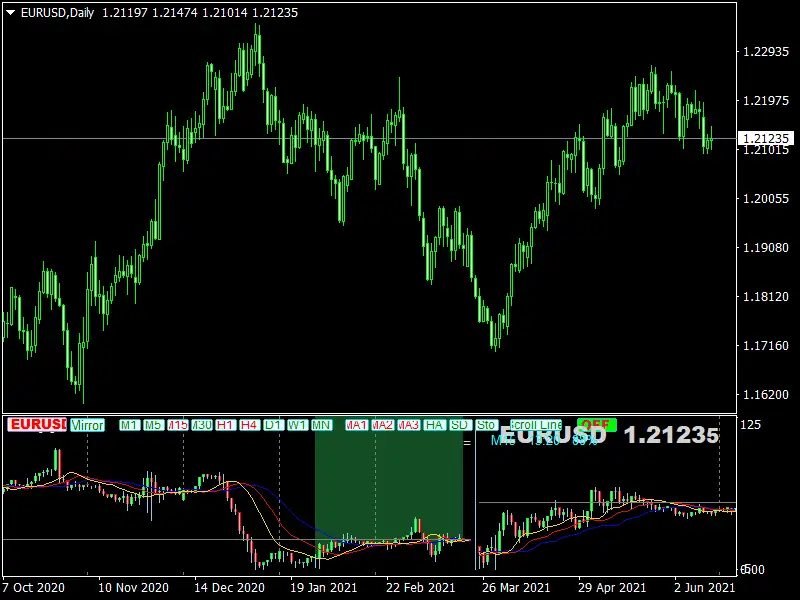Toggle the HA Heiken Ashi button
This screenshot has width=800, height=600.
tap(434, 425)
